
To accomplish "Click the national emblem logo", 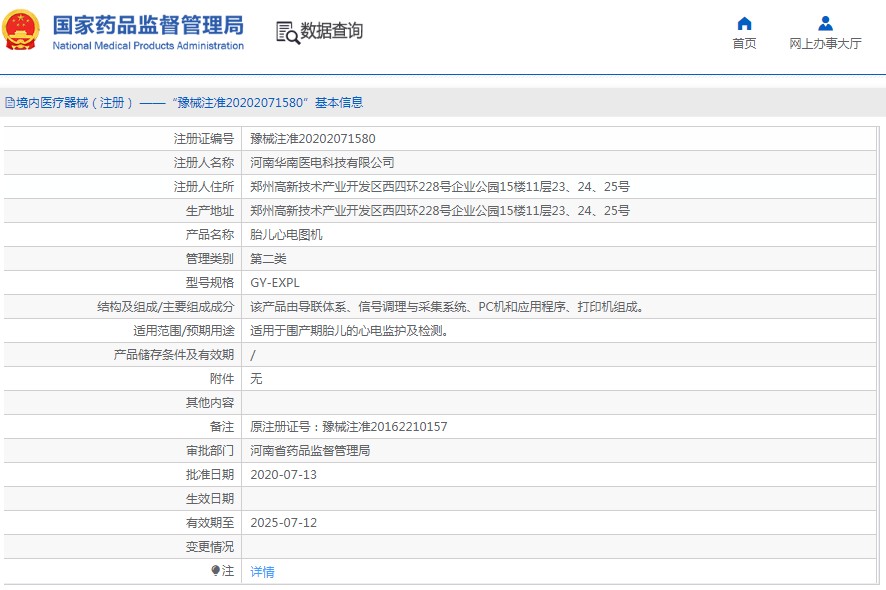I will pos(22,31).
